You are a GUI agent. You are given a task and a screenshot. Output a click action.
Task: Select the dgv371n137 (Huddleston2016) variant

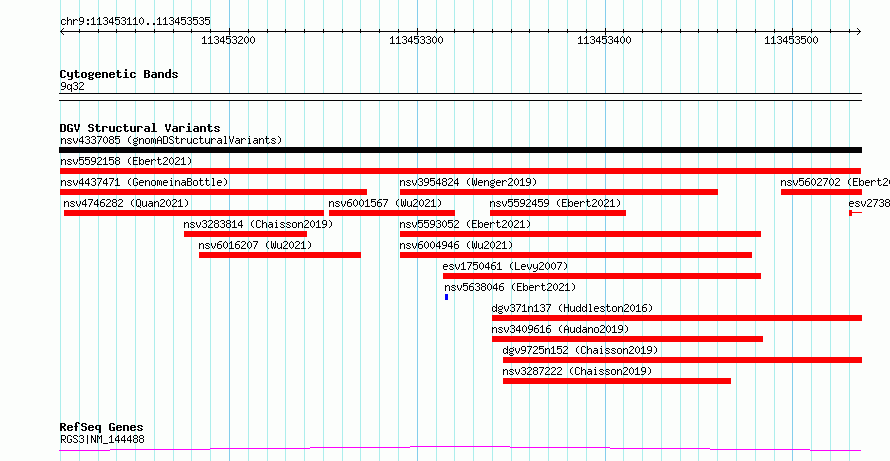point(572,308)
